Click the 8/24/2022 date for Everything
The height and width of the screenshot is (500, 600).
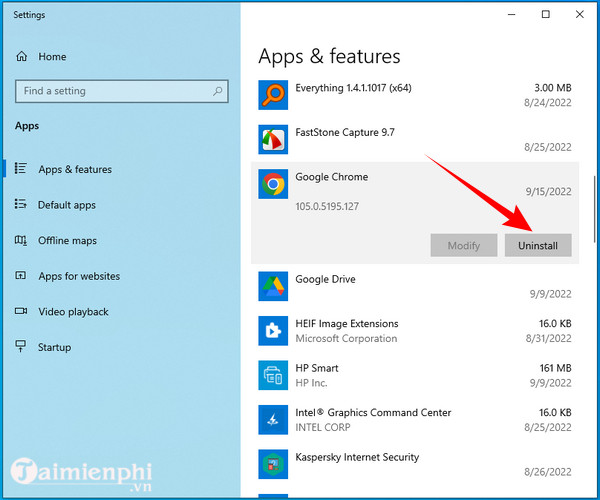coord(548,103)
